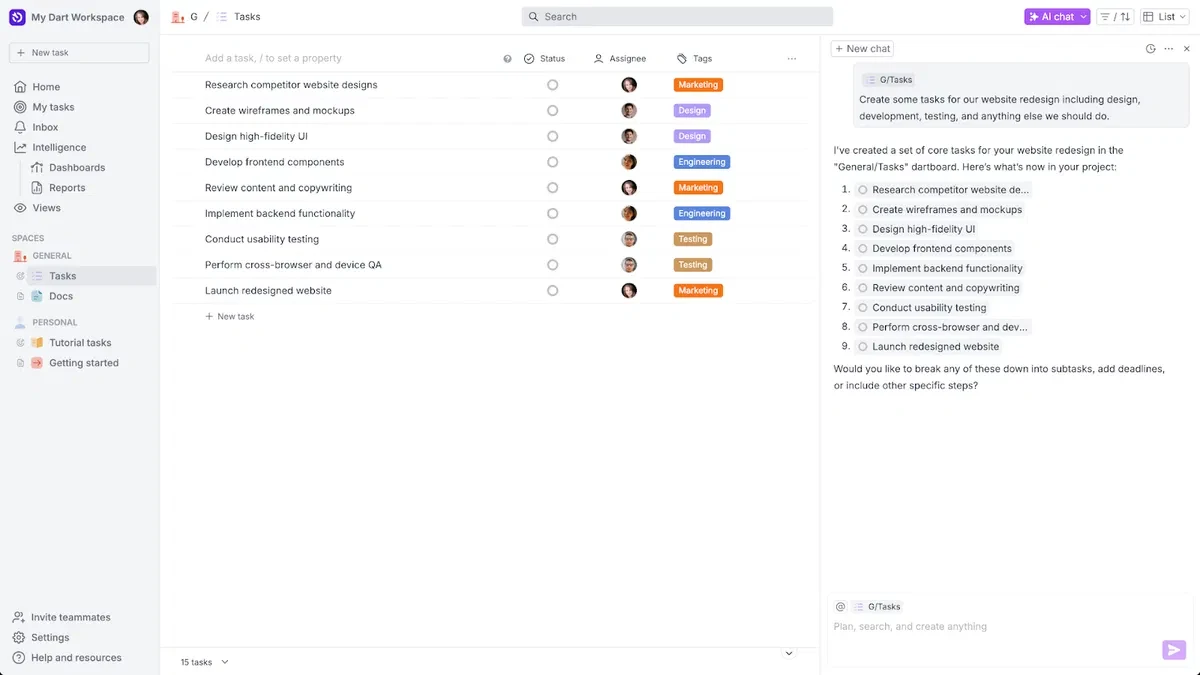The image size is (1200, 675).
Task: Toggle status circle for 'Conduct usability testing'
Action: coord(552,239)
